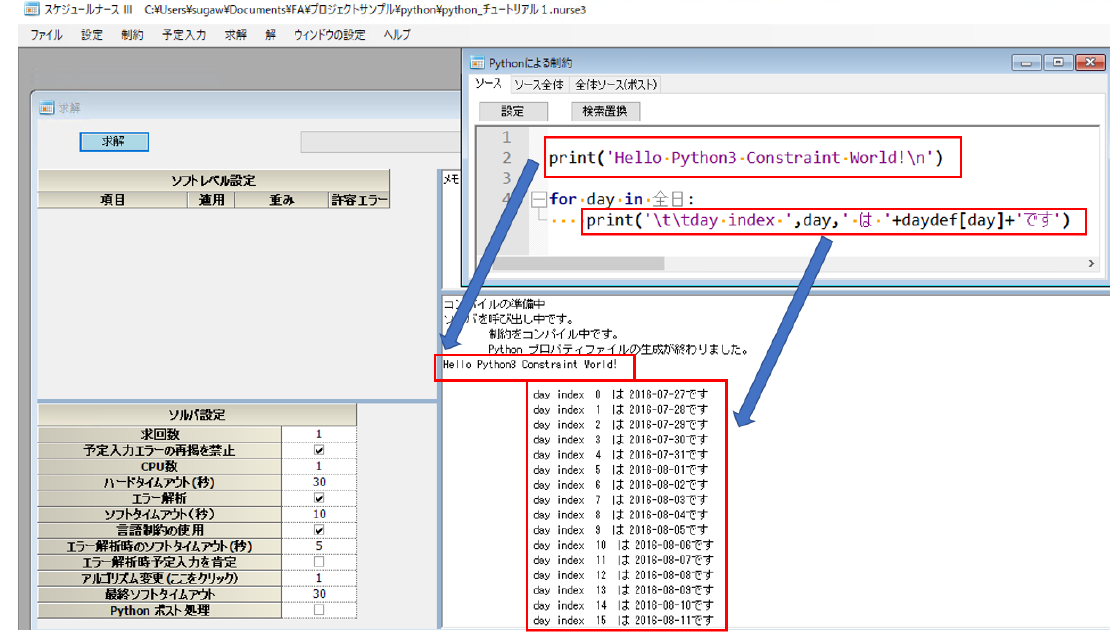Click the 'for day in 全日:' code line
Image resolution: width=1110 pixels, height=640 pixels.
tap(622, 200)
